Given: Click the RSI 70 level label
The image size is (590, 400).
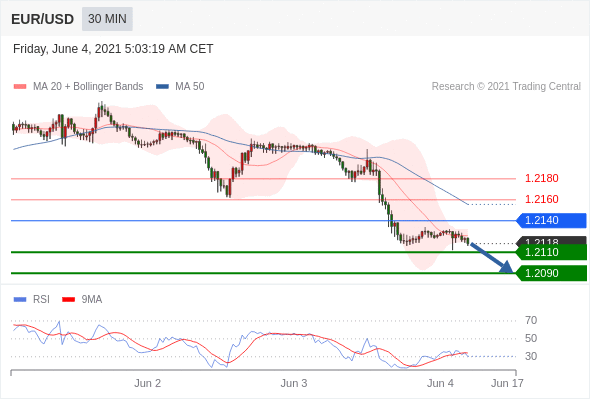Looking at the screenshot, I should coord(531,321).
